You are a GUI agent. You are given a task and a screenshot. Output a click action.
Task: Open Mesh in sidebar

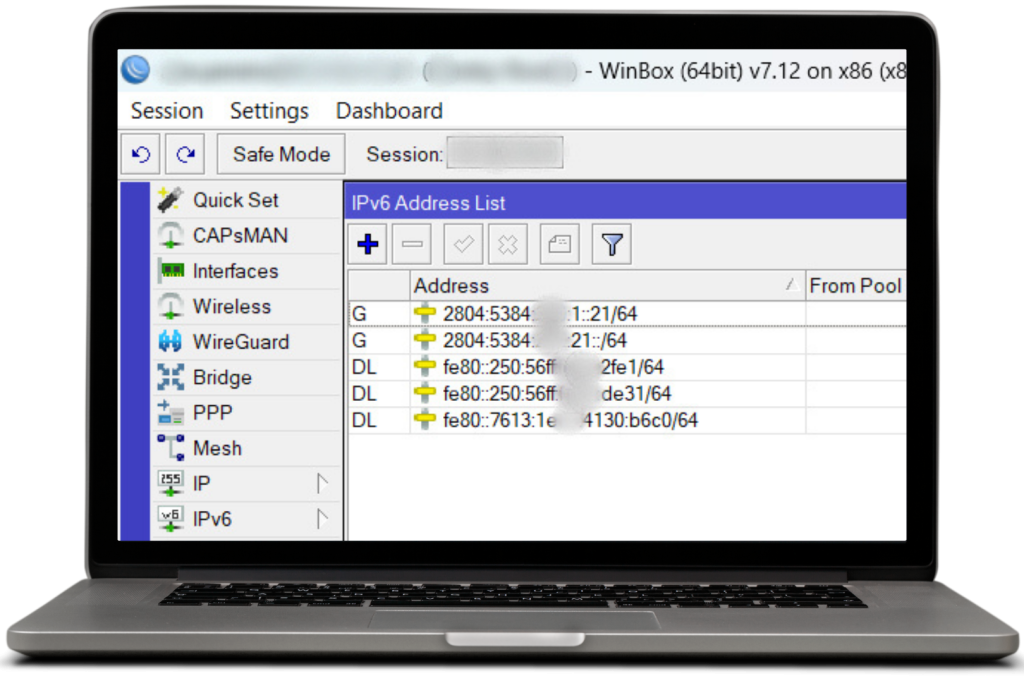[247, 448]
